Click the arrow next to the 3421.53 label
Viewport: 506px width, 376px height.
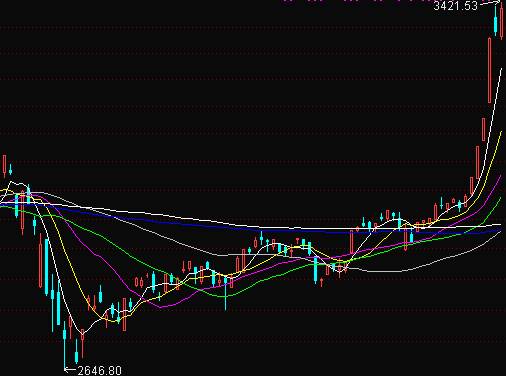point(489,3)
